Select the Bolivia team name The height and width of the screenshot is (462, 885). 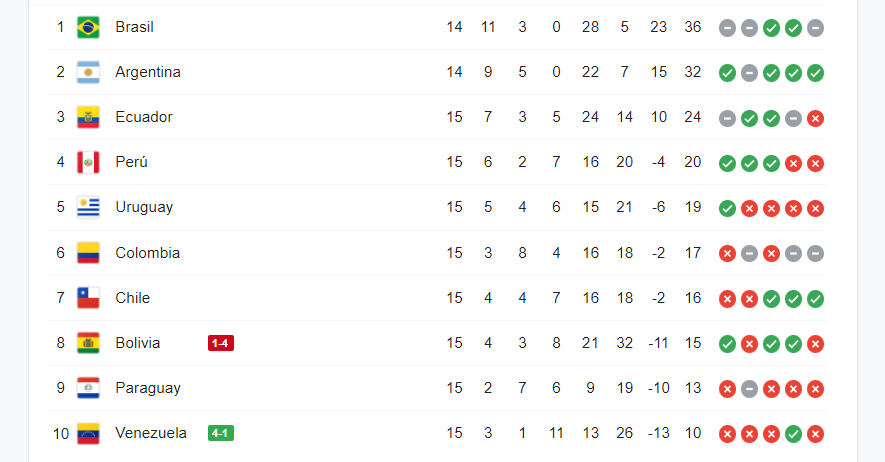(137, 343)
